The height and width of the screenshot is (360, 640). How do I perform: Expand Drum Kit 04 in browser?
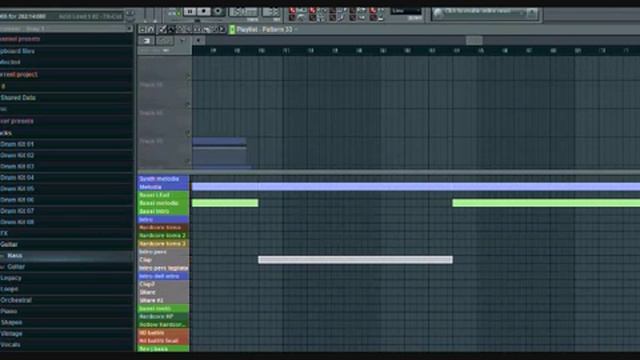point(17,178)
